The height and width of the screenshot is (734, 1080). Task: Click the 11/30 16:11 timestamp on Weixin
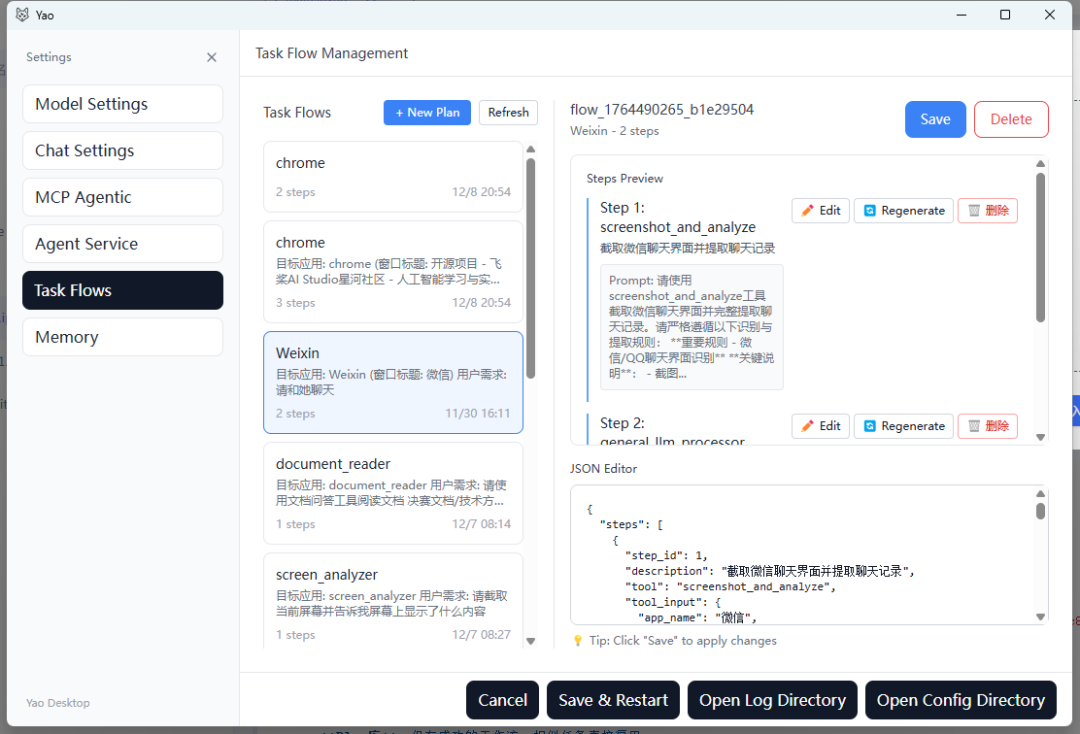click(477, 413)
